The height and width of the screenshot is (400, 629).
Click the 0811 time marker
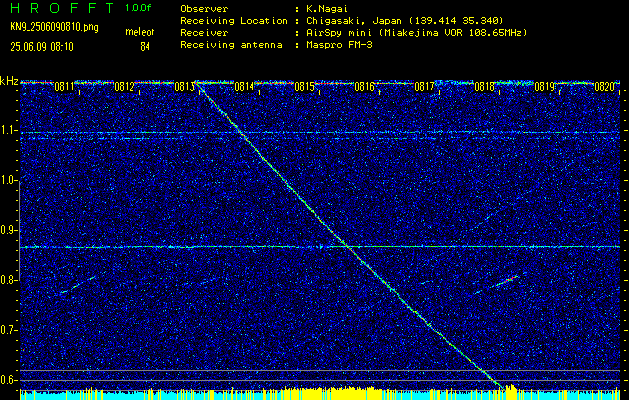pyautogui.click(x=64, y=87)
